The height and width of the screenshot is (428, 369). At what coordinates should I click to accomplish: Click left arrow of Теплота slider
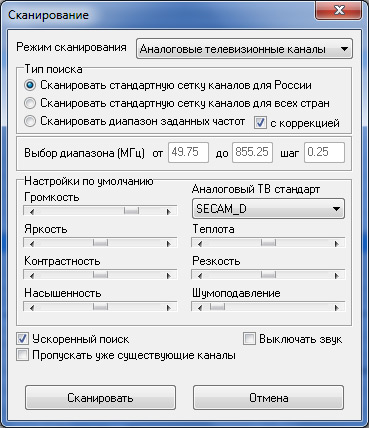pos(200,244)
